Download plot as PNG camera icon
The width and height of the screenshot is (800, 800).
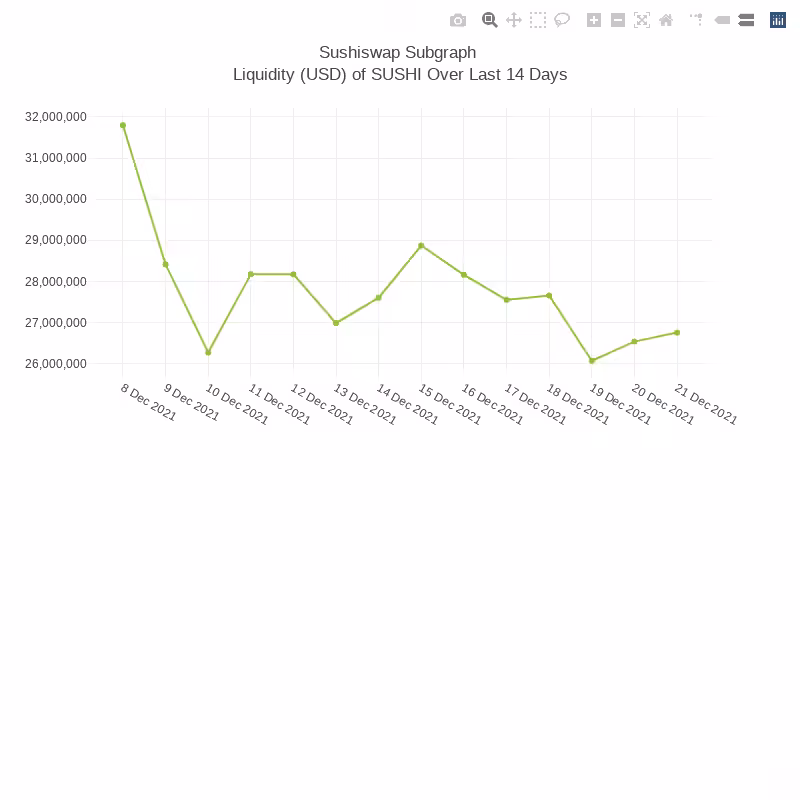[x=458, y=20]
